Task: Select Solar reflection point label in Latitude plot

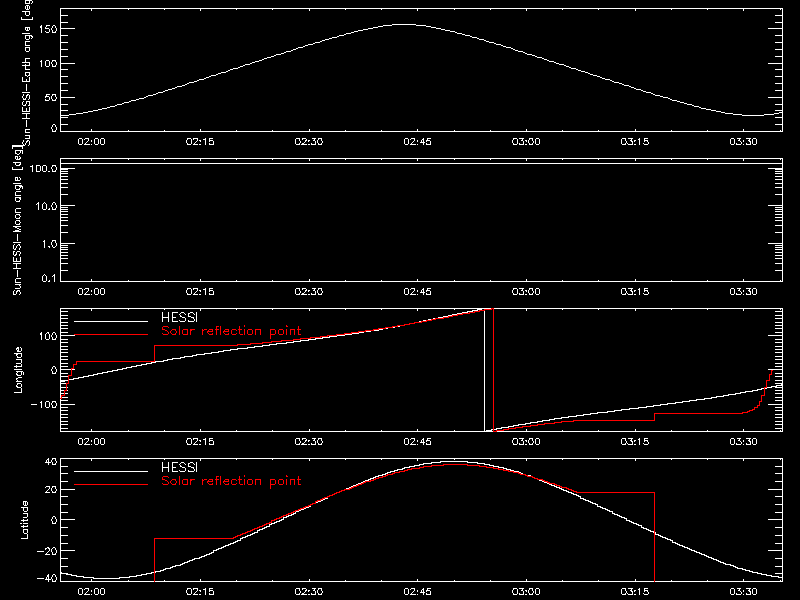Action: click(231, 481)
